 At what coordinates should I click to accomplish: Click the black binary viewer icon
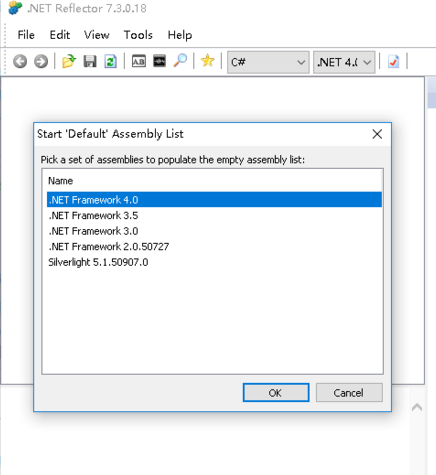pos(159,61)
